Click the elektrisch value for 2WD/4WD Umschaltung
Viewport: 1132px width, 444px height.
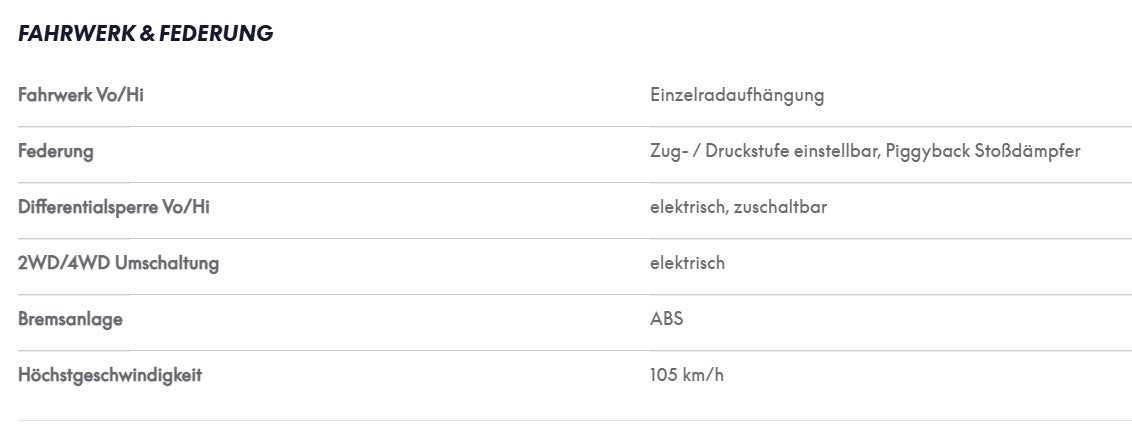[x=687, y=263]
